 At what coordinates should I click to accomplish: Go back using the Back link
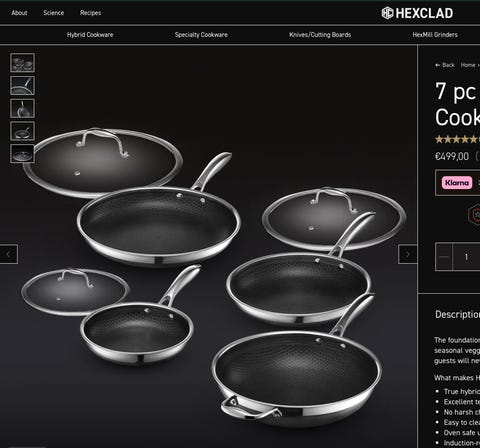[x=445, y=65]
